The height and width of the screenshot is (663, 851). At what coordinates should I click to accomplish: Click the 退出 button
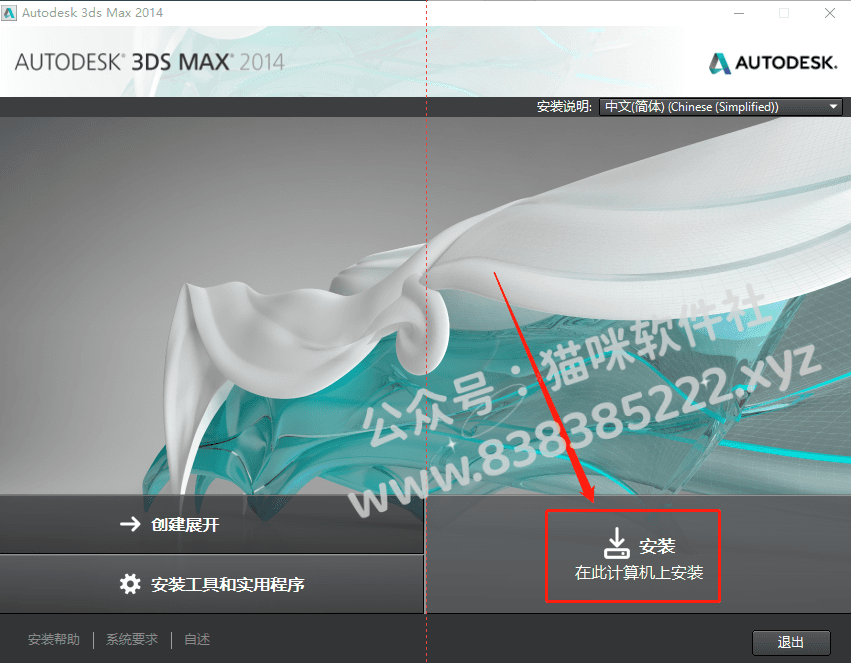791,642
